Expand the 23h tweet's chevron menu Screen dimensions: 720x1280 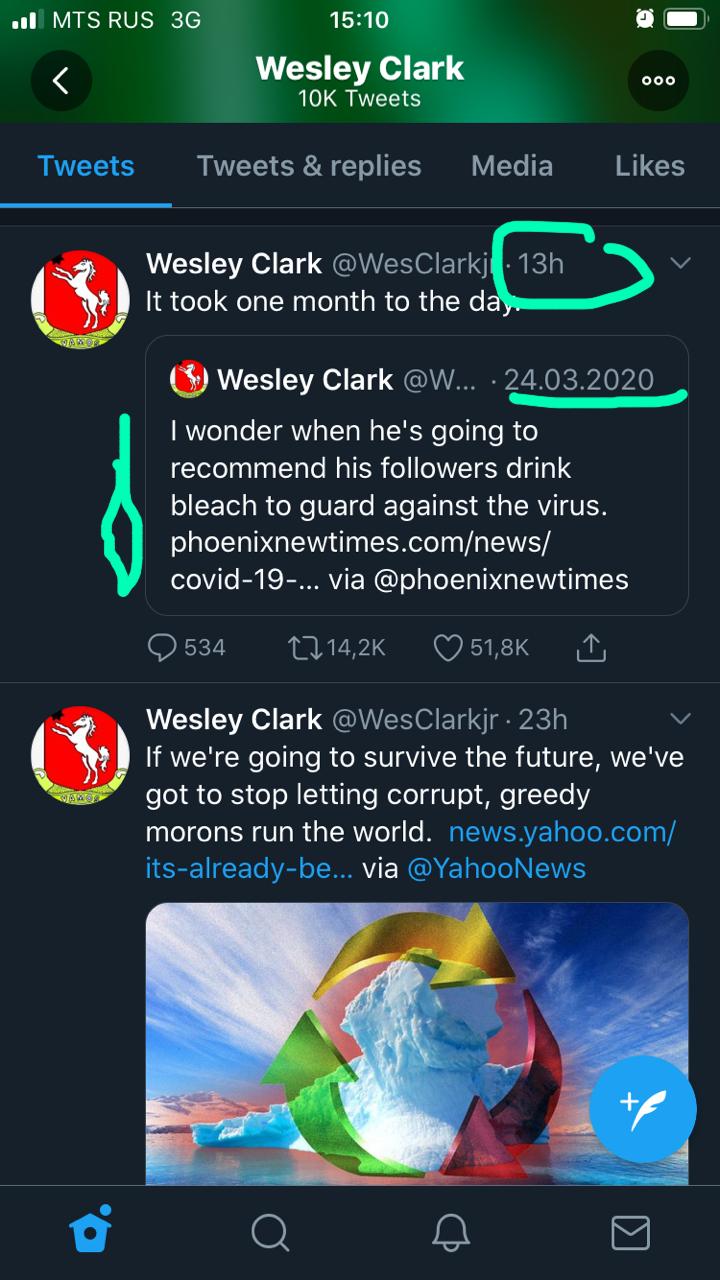[x=680, y=719]
